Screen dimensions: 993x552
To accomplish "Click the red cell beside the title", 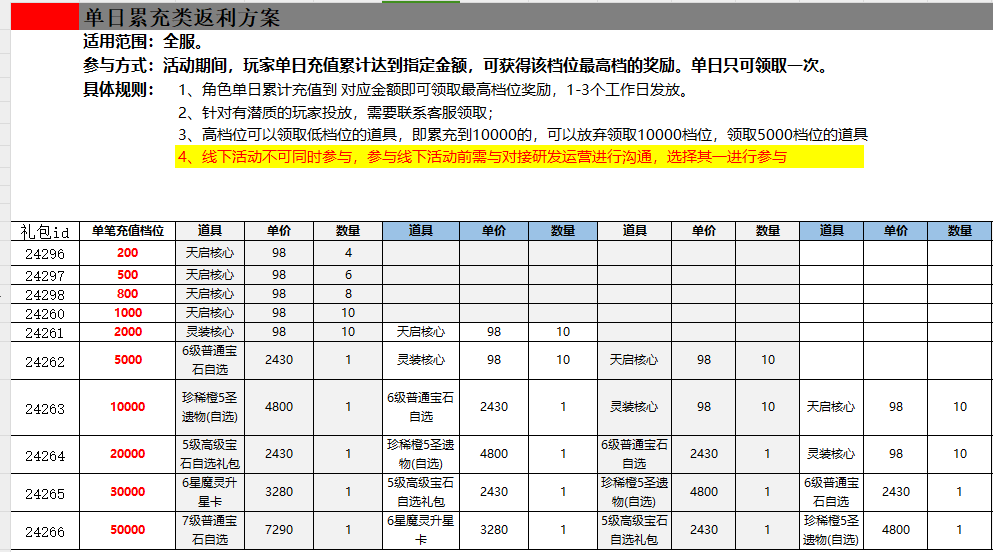I will point(45,17).
